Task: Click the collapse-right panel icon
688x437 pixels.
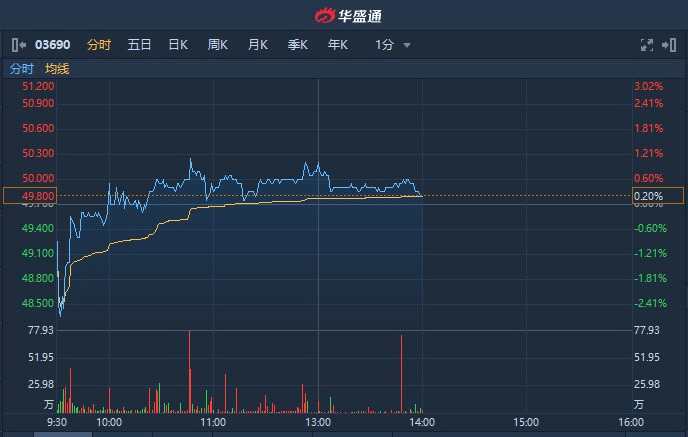Action: tap(670, 45)
